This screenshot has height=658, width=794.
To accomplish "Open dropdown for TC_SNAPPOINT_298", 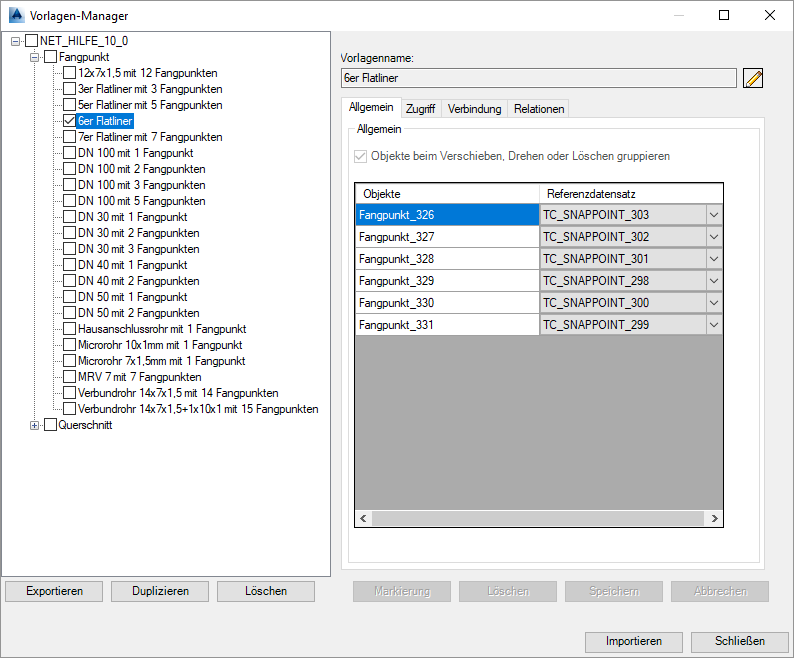I will (714, 281).
